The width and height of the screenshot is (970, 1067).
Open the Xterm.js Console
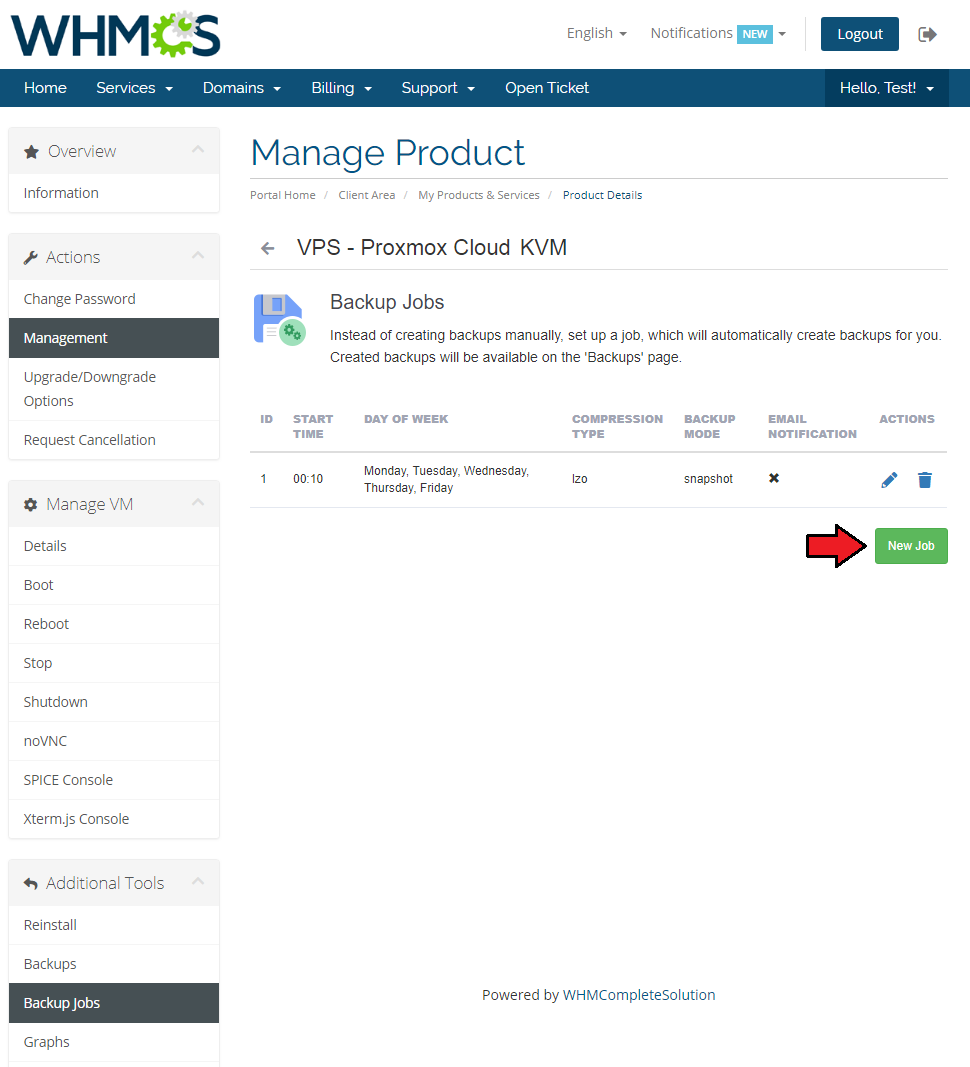[114, 819]
